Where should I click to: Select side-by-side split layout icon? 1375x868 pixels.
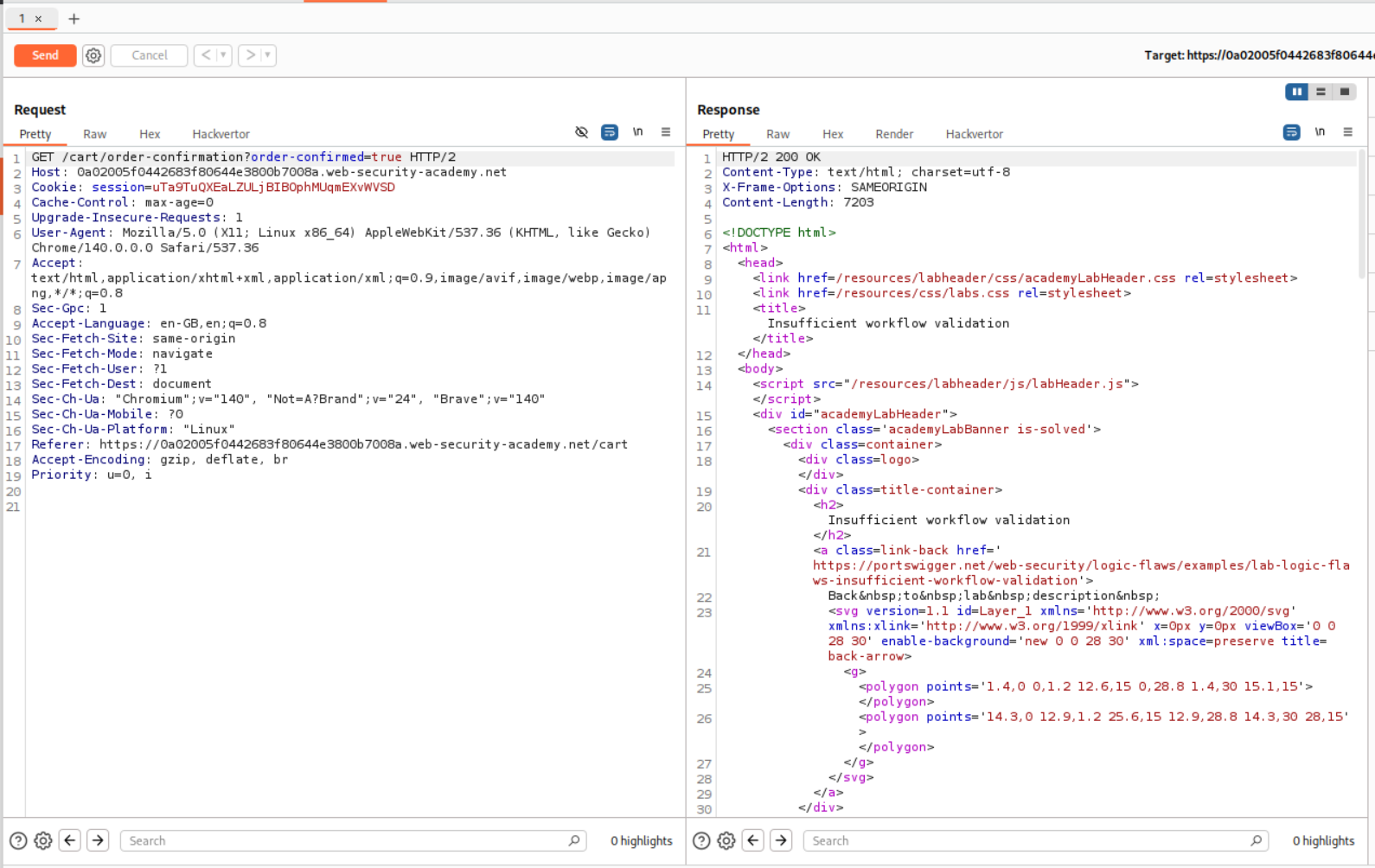point(1296,92)
